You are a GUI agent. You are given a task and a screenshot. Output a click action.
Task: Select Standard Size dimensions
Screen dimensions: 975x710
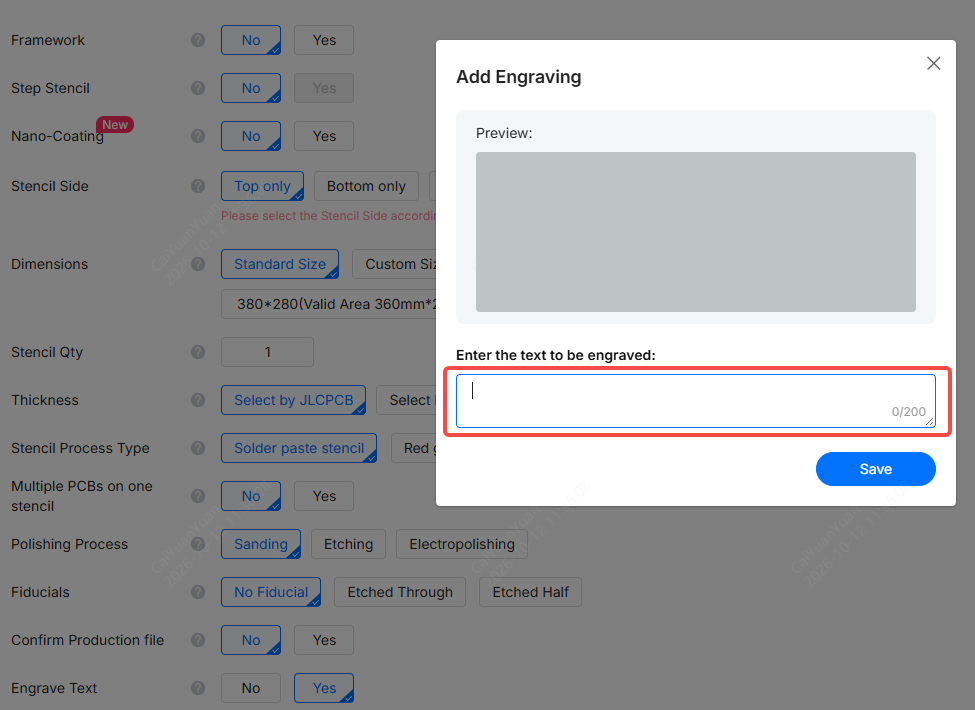coord(280,264)
